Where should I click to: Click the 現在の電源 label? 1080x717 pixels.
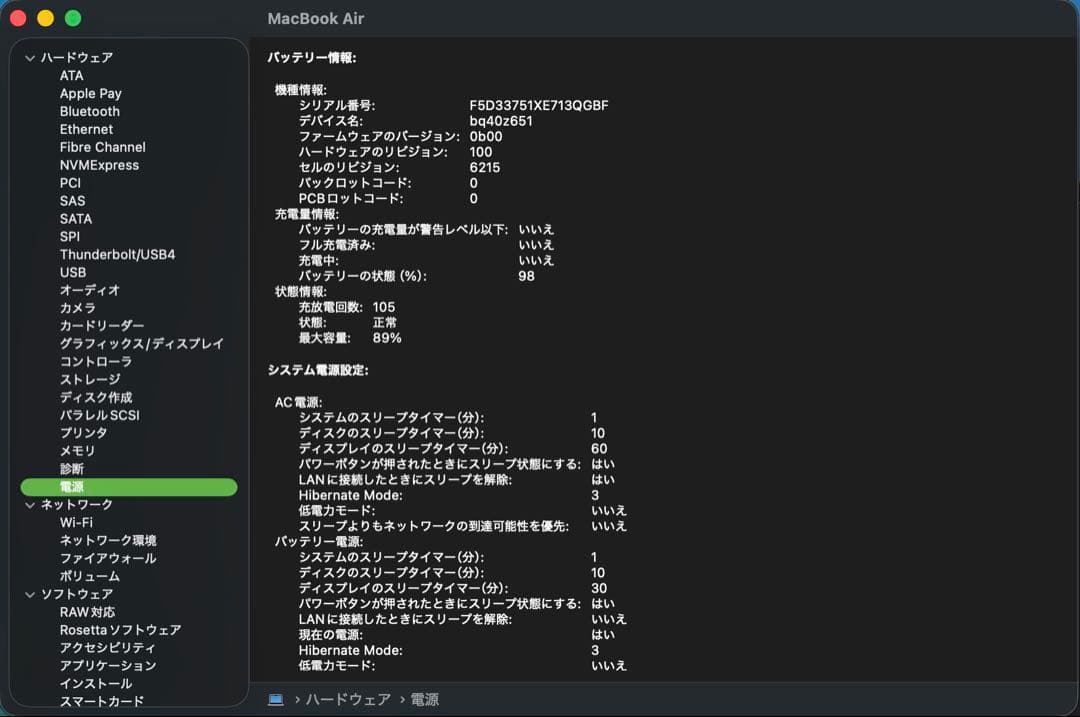pyautogui.click(x=331, y=635)
